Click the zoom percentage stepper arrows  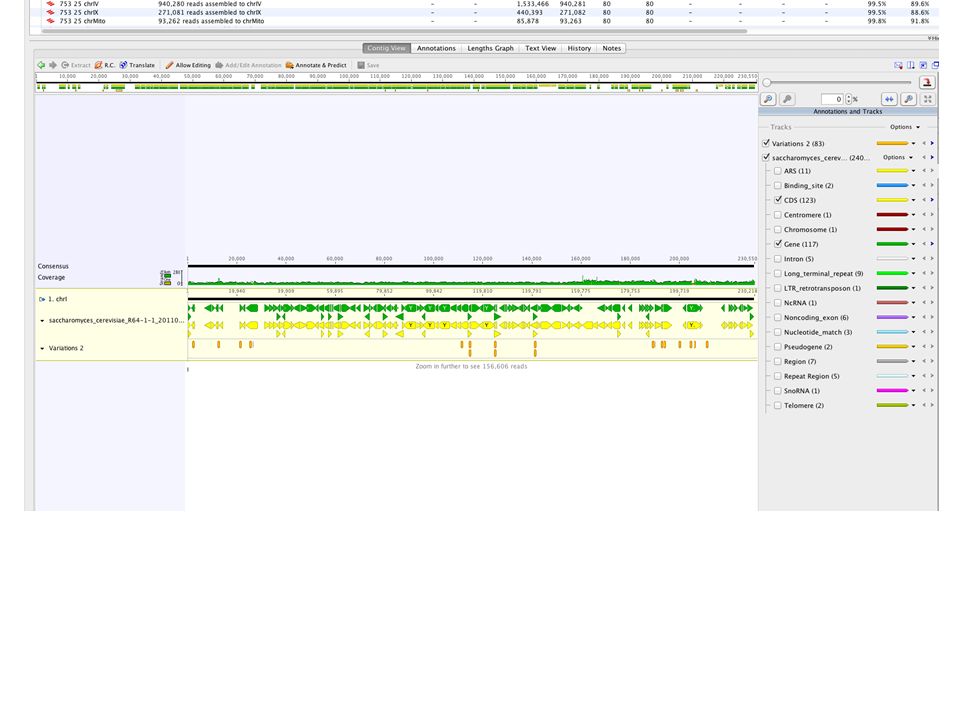tap(849, 99)
